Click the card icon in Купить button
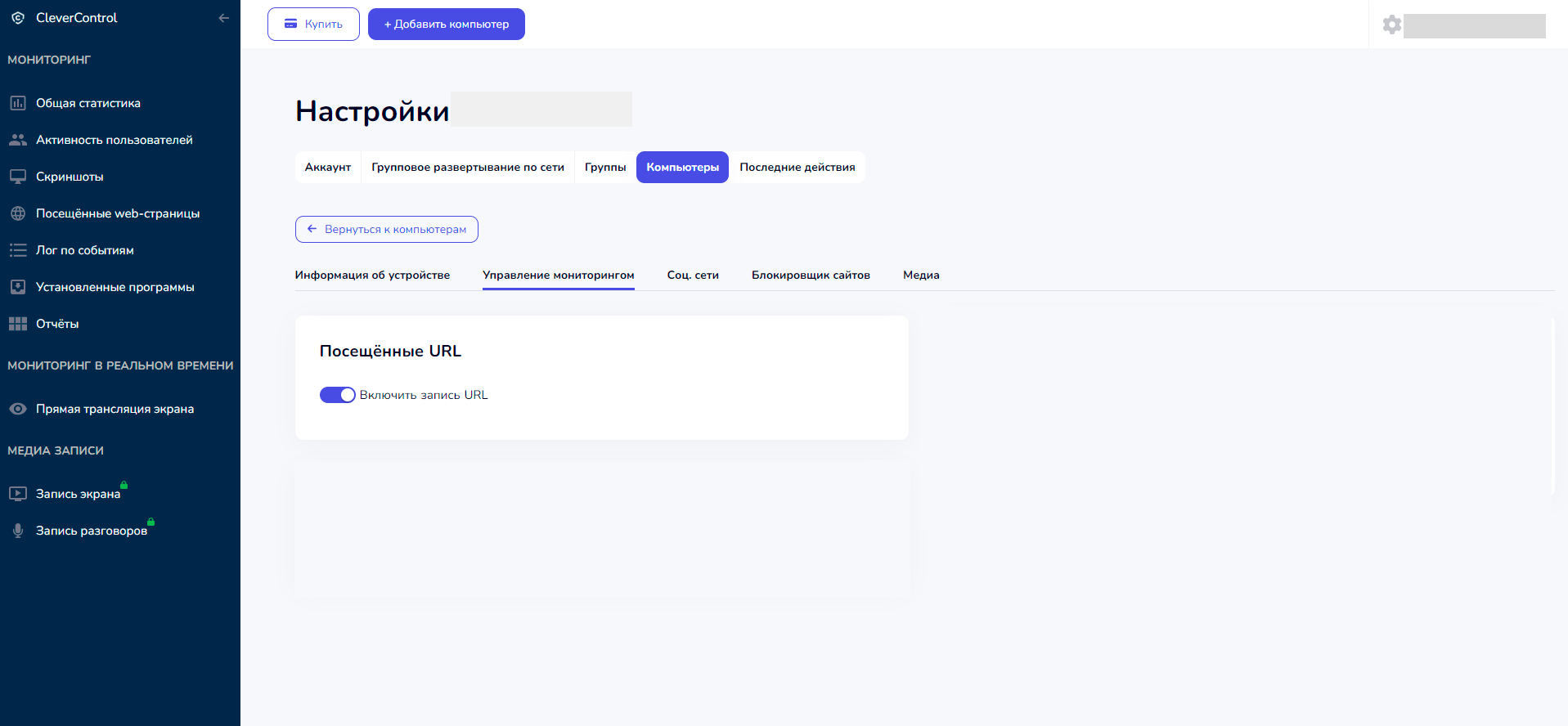 pyautogui.click(x=290, y=24)
